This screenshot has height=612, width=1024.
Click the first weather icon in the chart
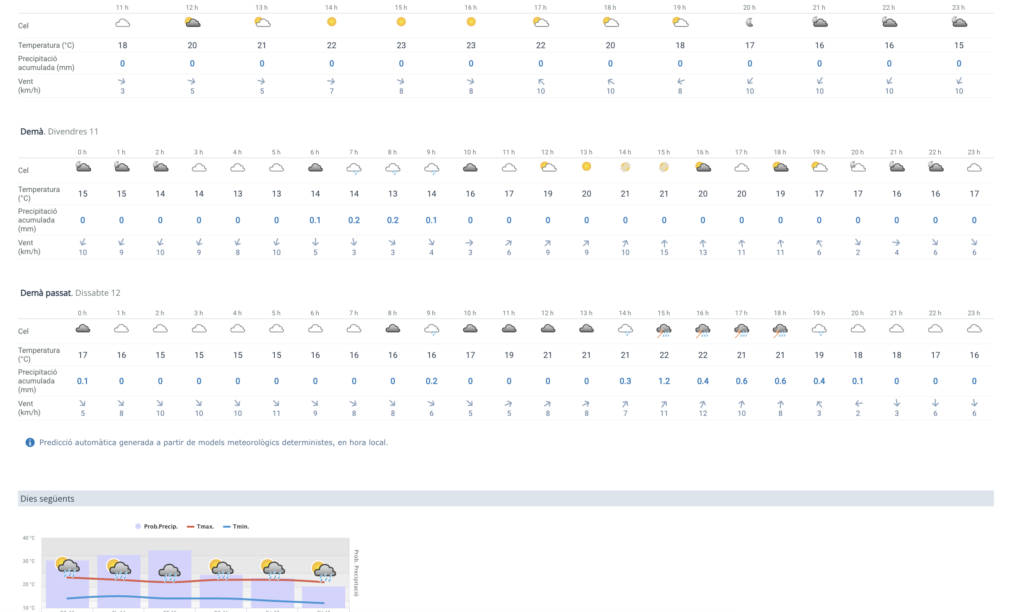coord(68,567)
